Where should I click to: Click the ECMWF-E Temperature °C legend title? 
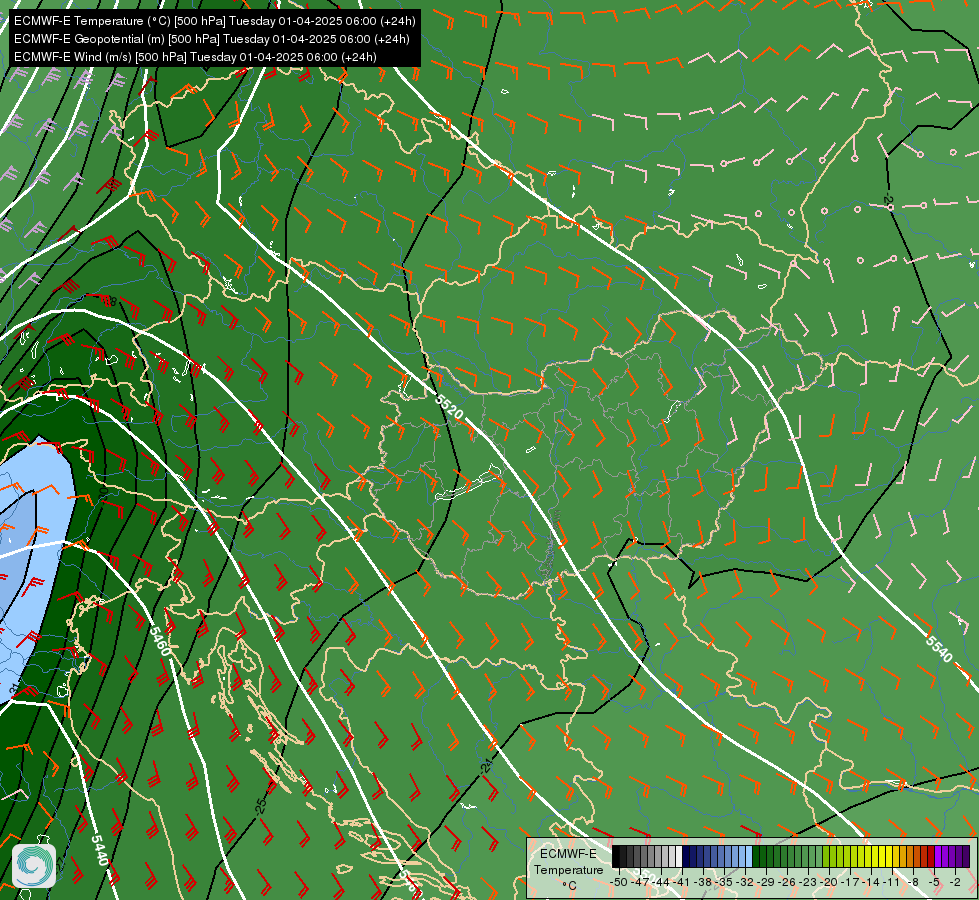click(569, 869)
